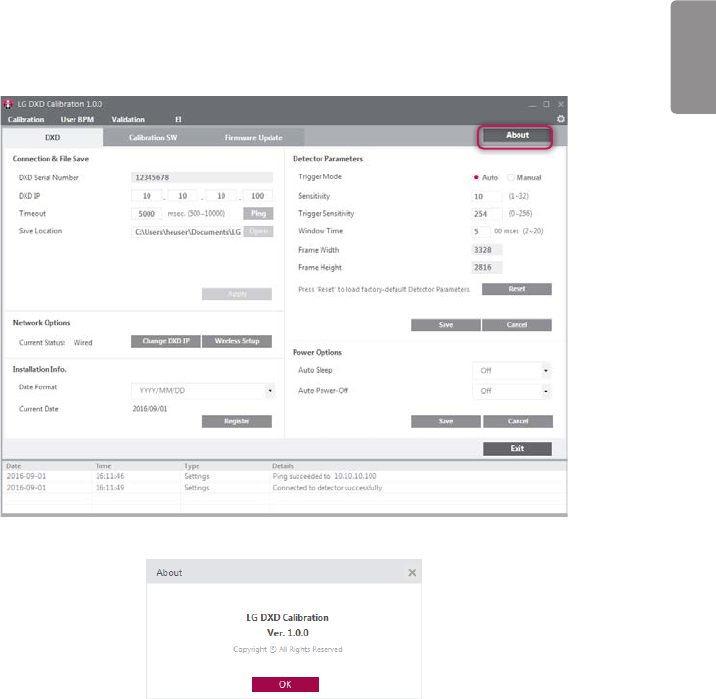Click the LG DXD Calibration app logo
The image size is (716, 699).
coord(8,105)
